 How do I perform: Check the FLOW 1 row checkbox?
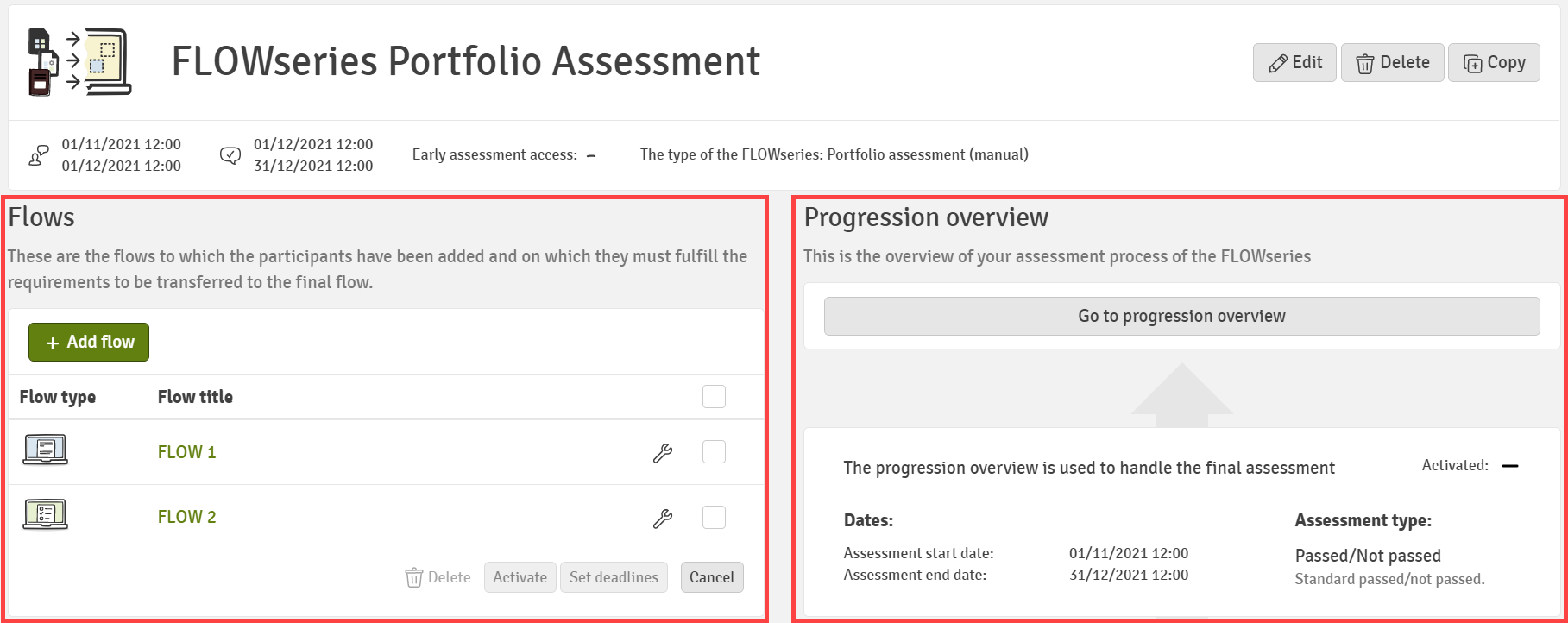point(714,451)
